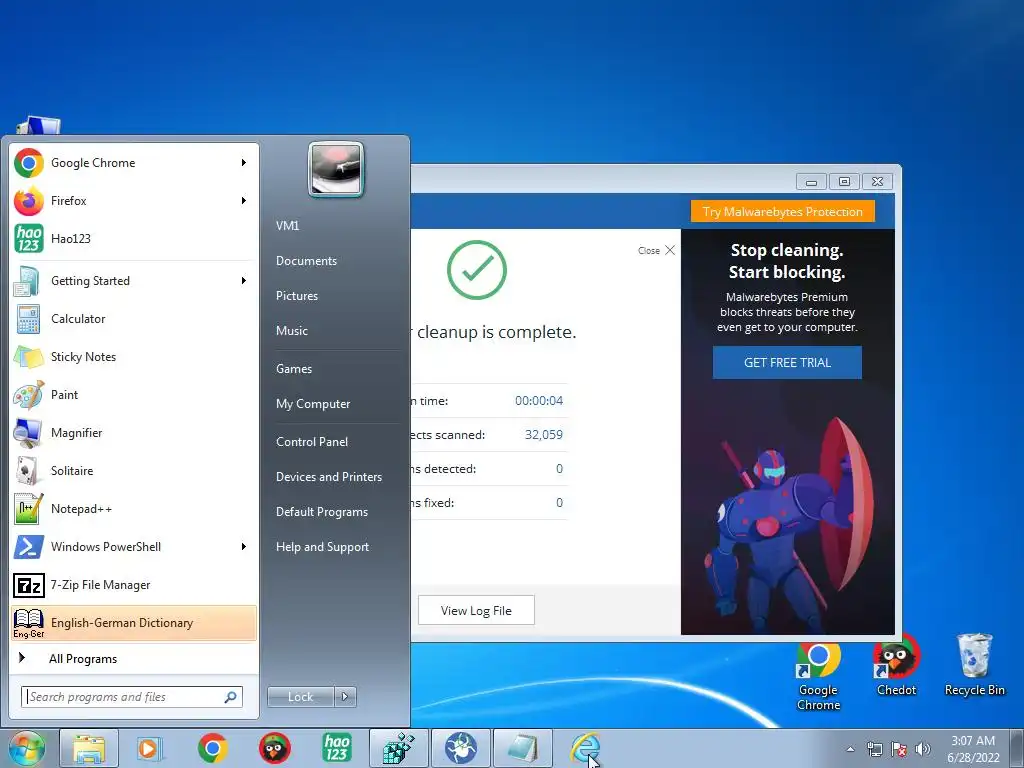Focus the Search programs and files box

(x=132, y=697)
